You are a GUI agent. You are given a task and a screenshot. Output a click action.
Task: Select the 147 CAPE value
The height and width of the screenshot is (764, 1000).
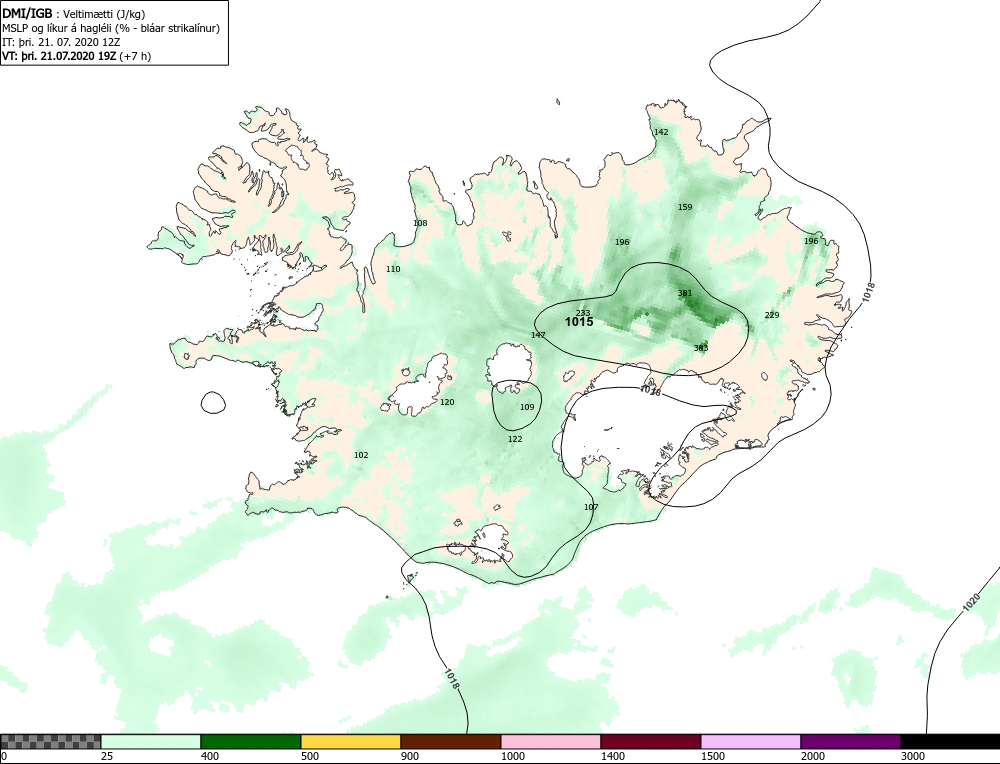538,335
